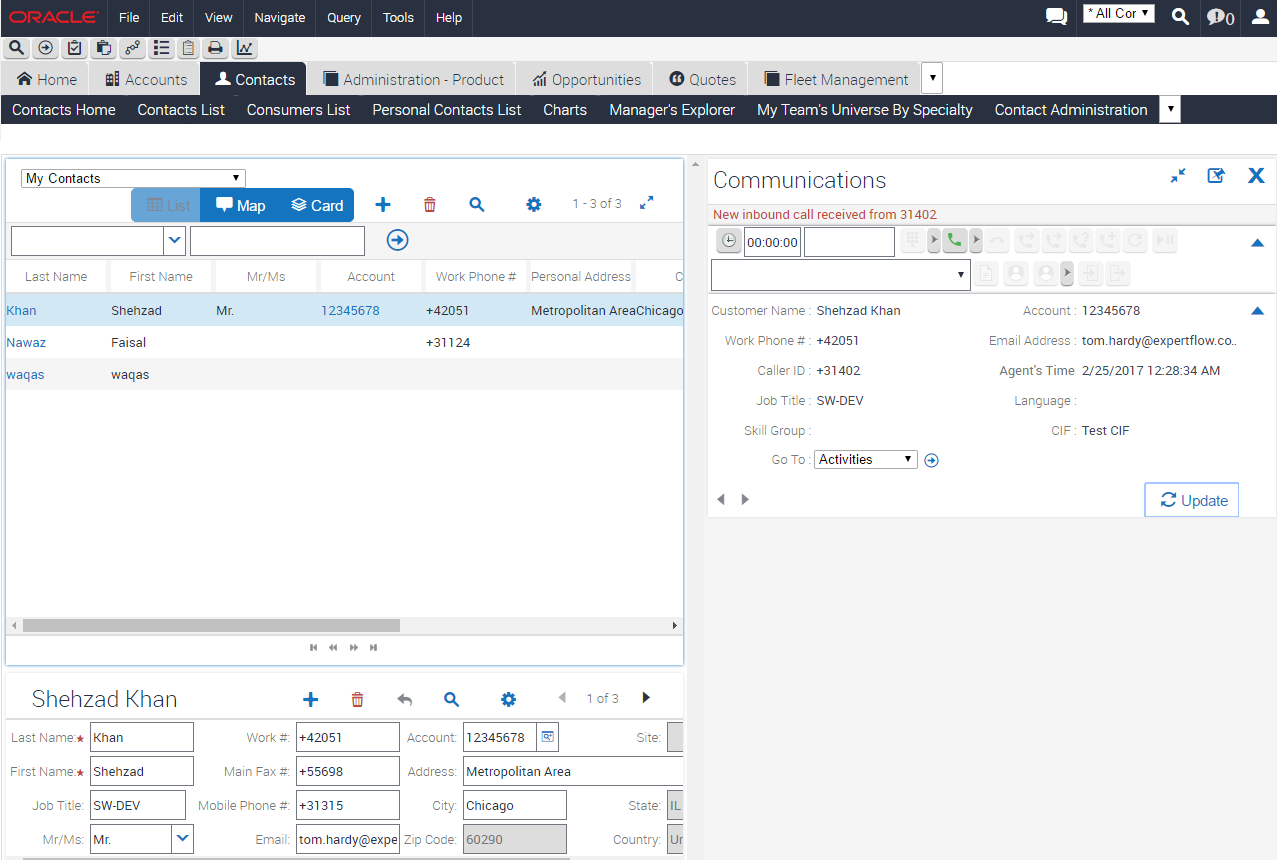1277x860 pixels.
Task: Switch to Card view
Action: coord(316,204)
